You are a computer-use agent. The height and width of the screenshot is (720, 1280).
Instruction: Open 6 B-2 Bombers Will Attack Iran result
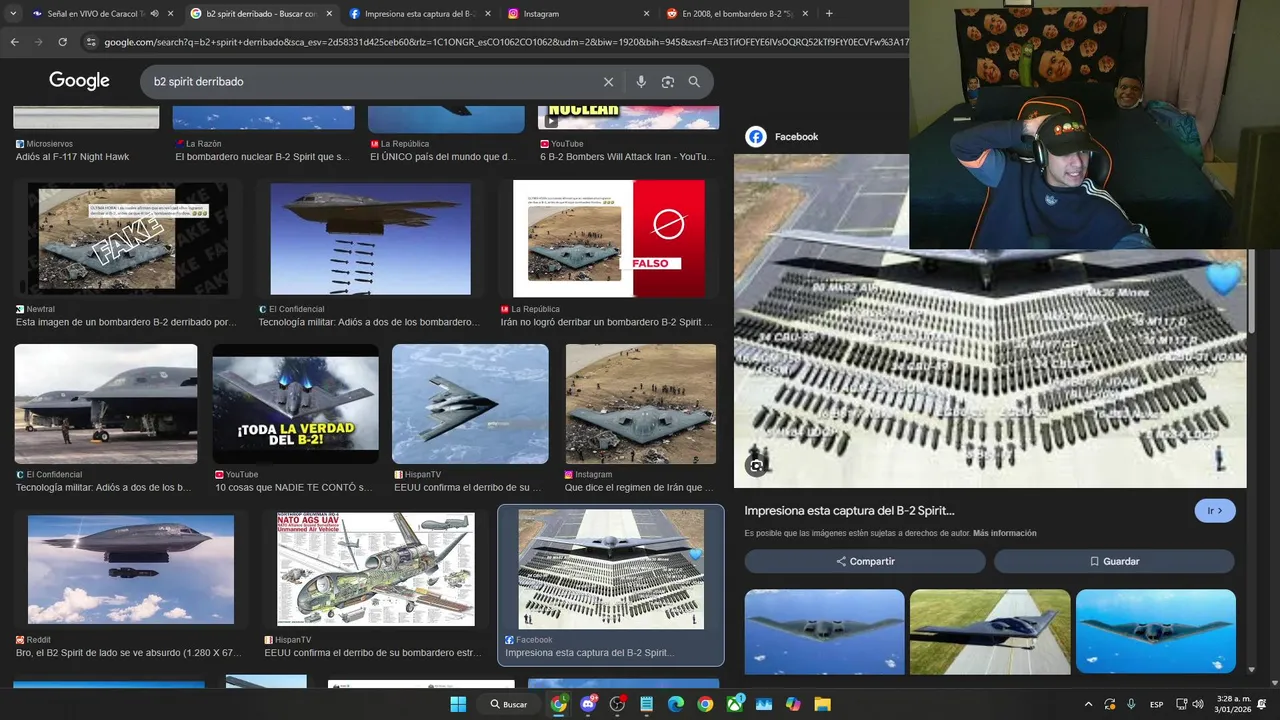click(628, 157)
